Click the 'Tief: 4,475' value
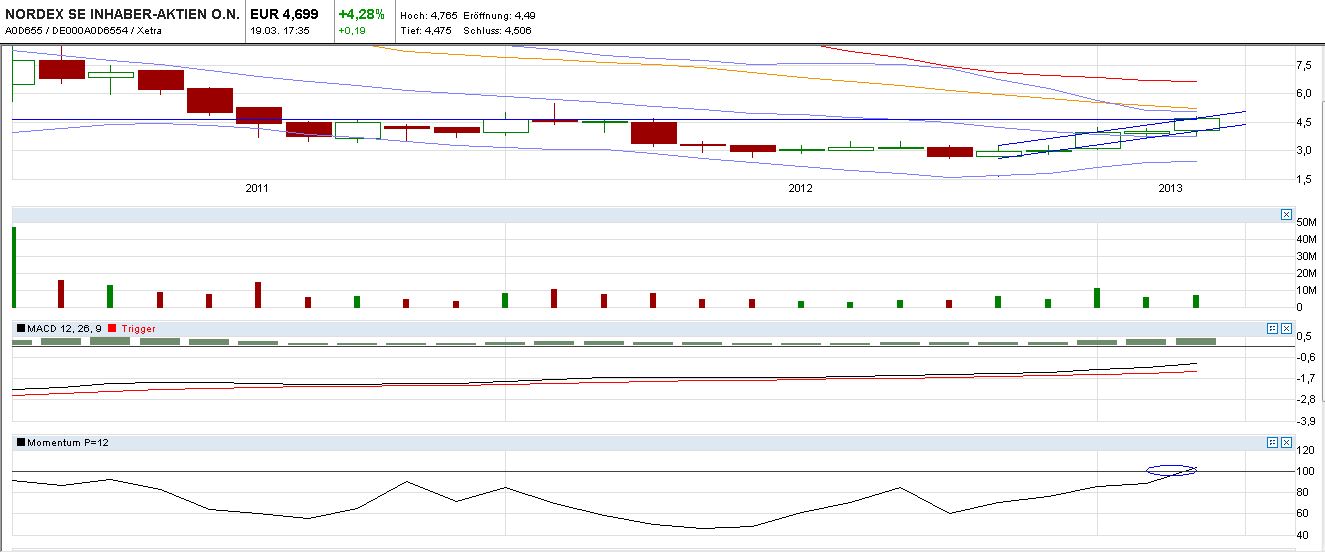1325x556 pixels. [426, 31]
